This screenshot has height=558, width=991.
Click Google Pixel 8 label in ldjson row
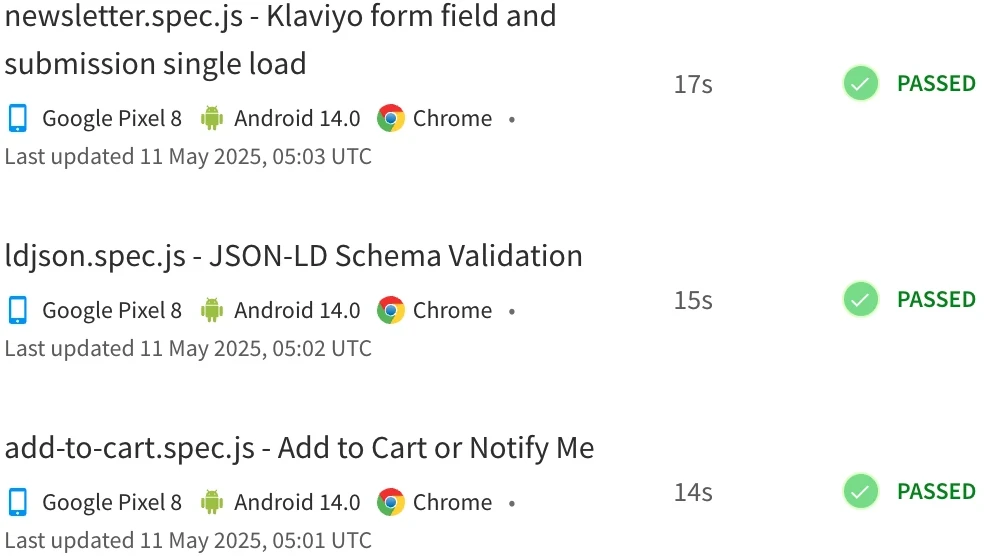pyautogui.click(x=112, y=311)
